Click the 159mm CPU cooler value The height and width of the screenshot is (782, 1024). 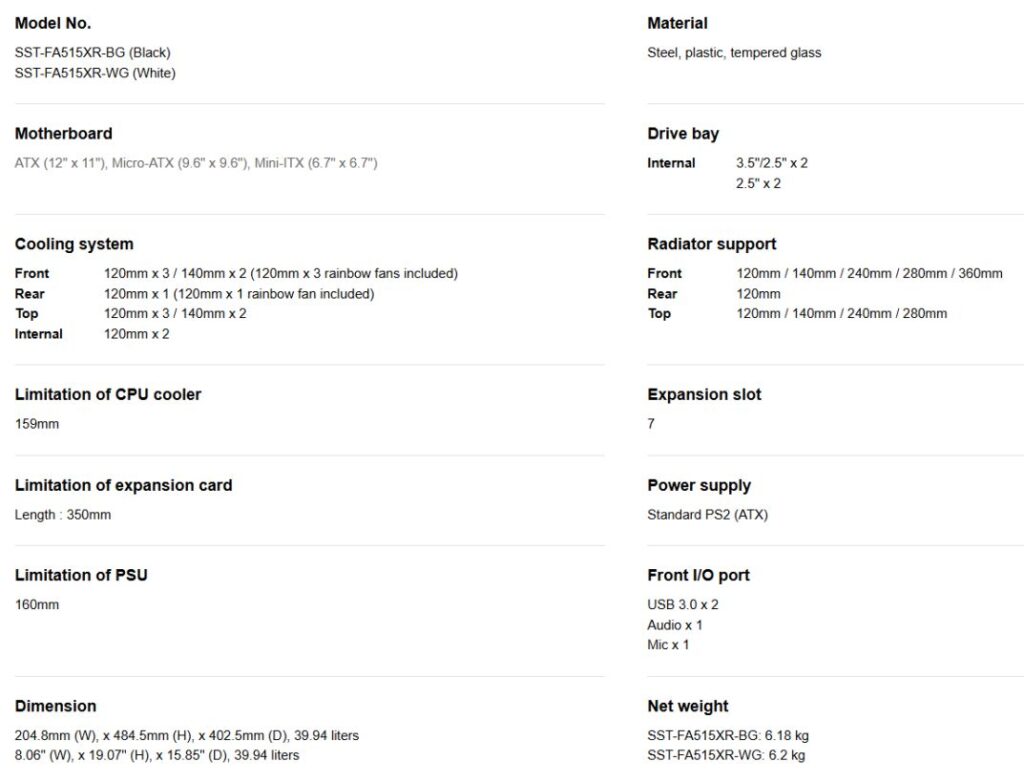(x=37, y=424)
